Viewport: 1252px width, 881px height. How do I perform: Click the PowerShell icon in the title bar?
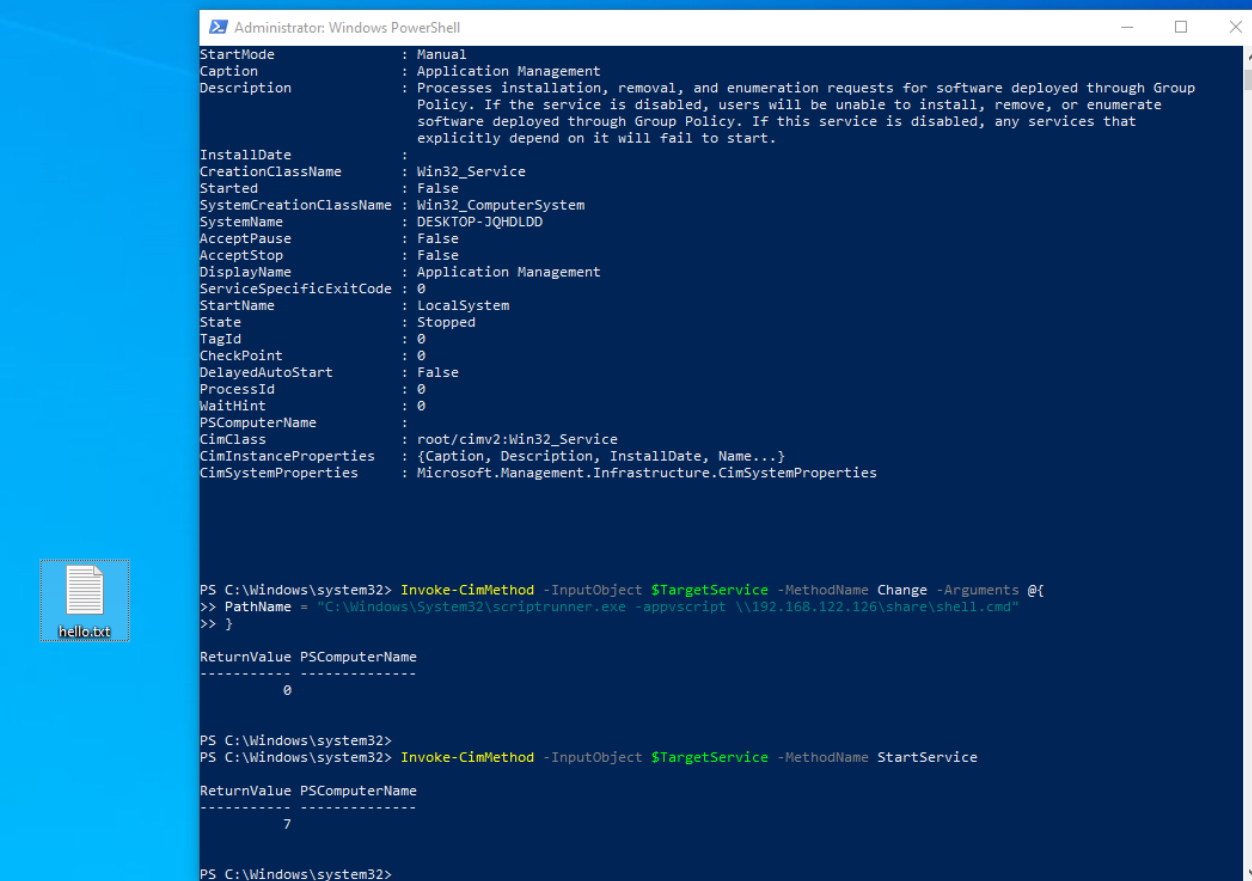pos(217,27)
